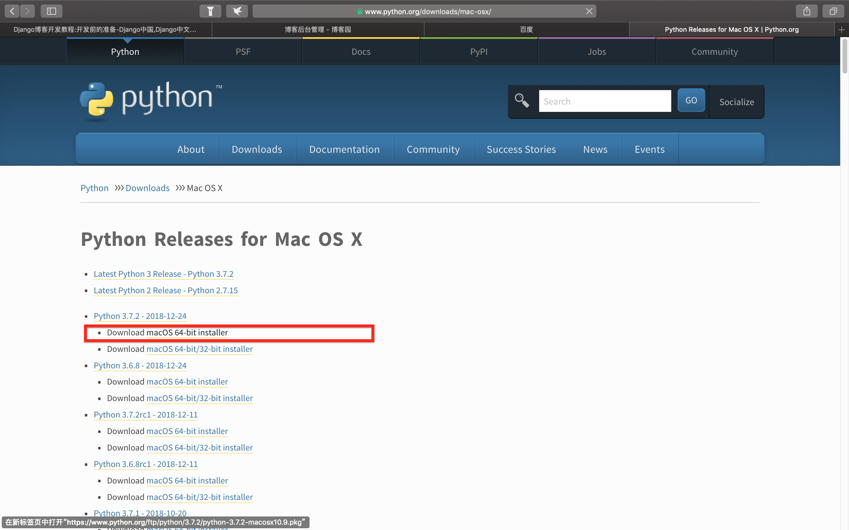The height and width of the screenshot is (530, 849).
Task: Click the GO search button
Action: click(691, 101)
